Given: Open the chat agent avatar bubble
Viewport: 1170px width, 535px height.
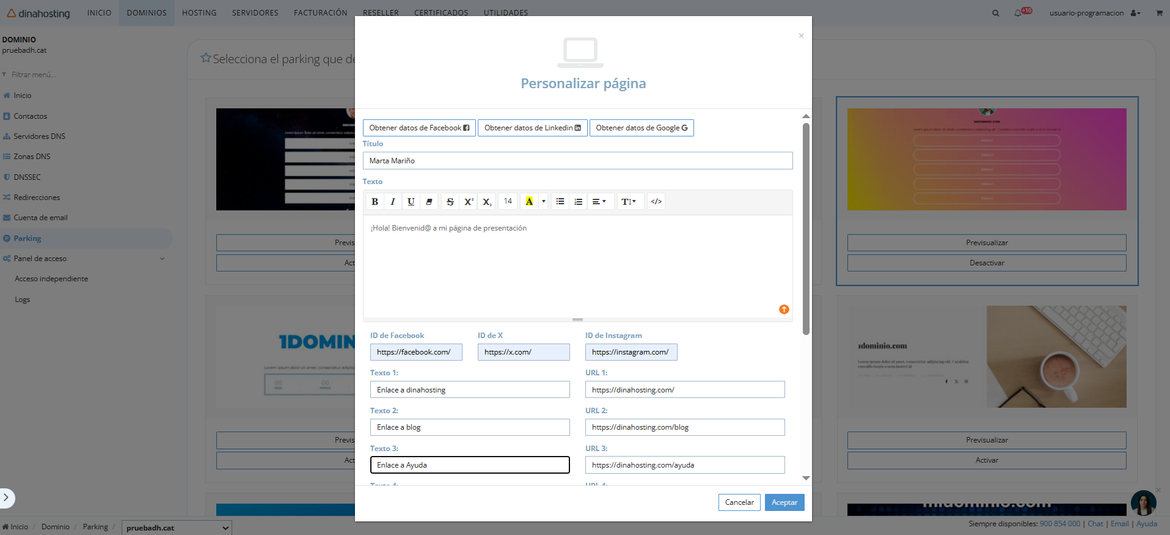Looking at the screenshot, I should (1143, 503).
